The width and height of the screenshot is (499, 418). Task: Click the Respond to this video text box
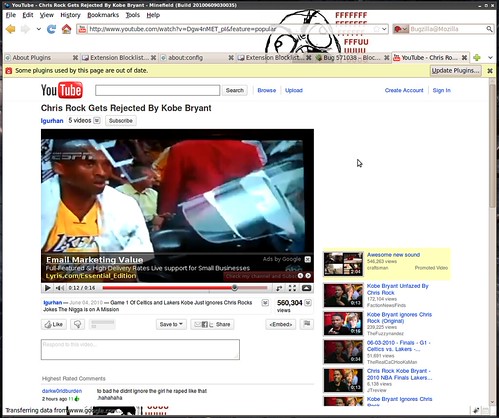[x=140, y=350]
